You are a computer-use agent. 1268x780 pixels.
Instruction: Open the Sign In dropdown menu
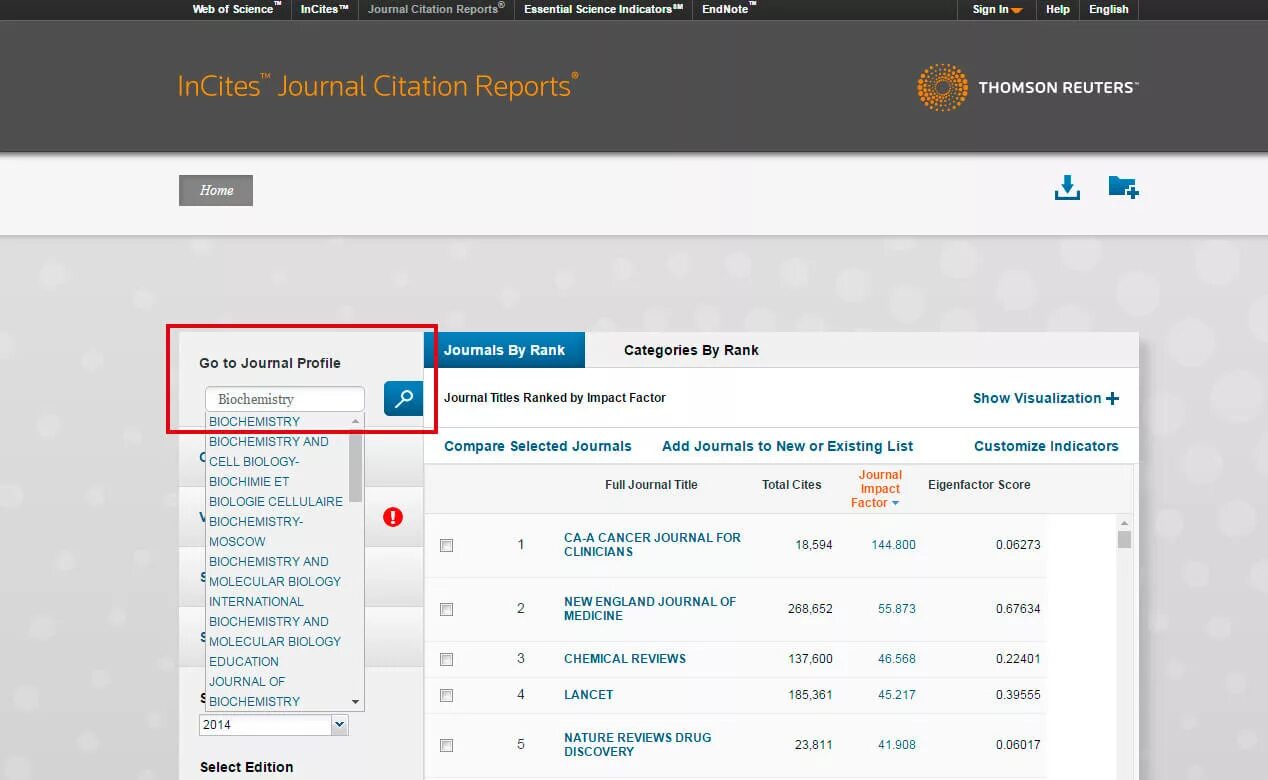click(997, 9)
